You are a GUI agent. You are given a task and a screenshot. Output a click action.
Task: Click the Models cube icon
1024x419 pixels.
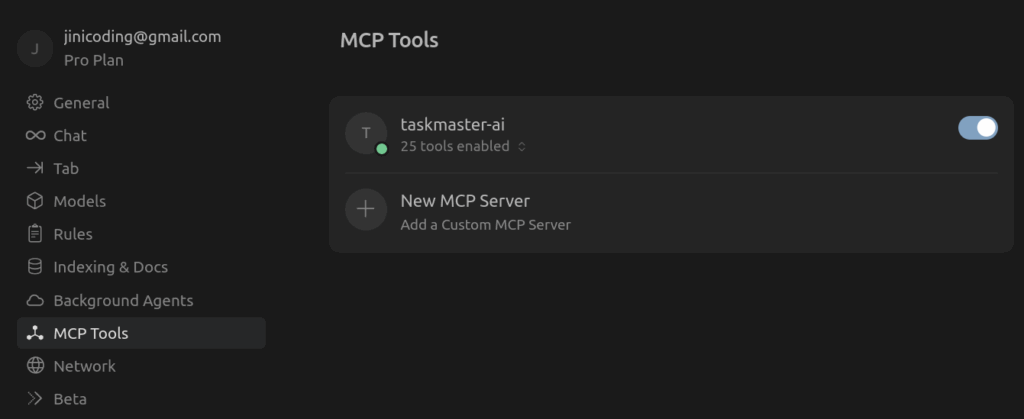click(x=35, y=201)
